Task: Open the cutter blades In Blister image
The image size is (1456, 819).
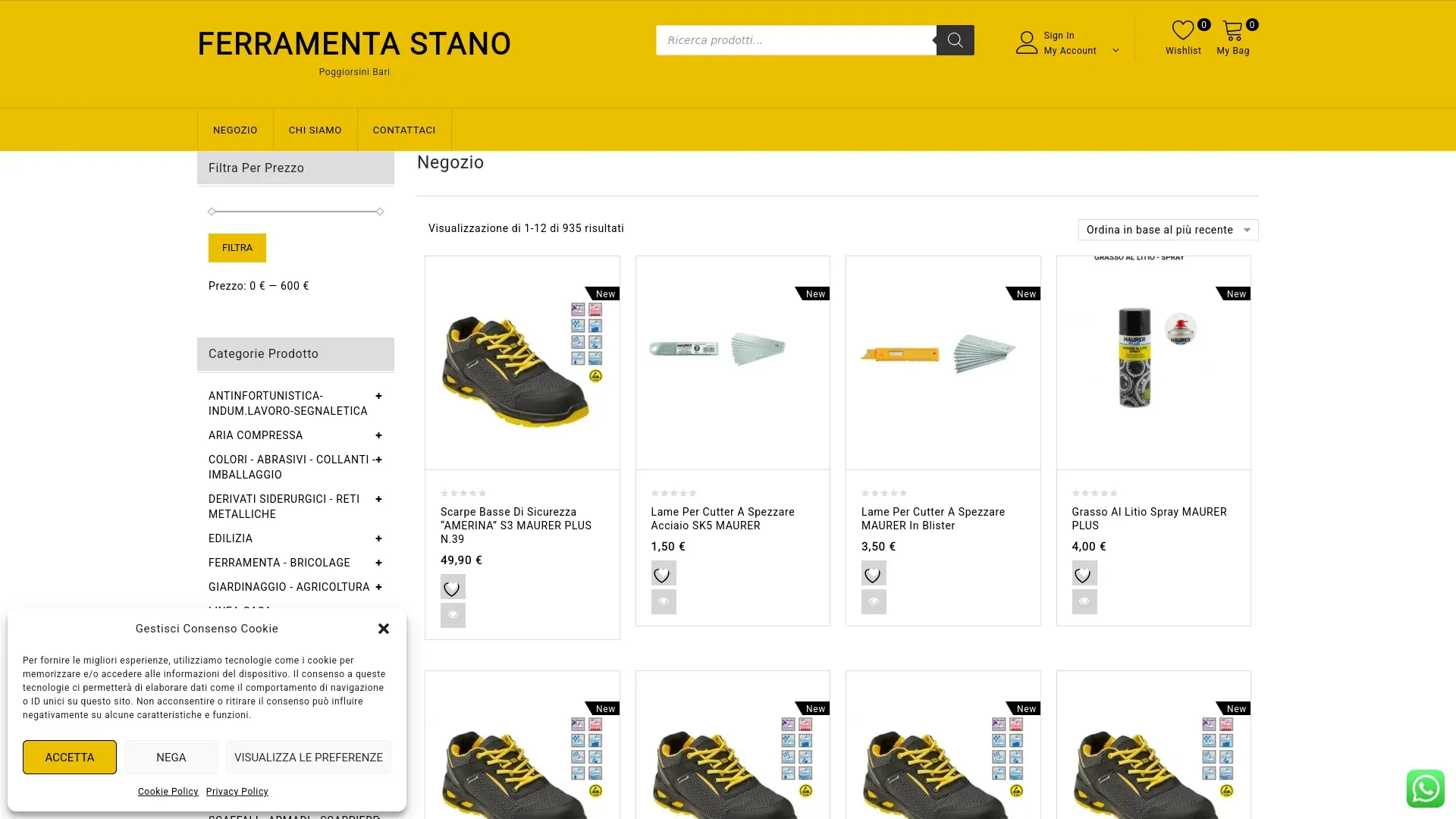Action: click(943, 363)
